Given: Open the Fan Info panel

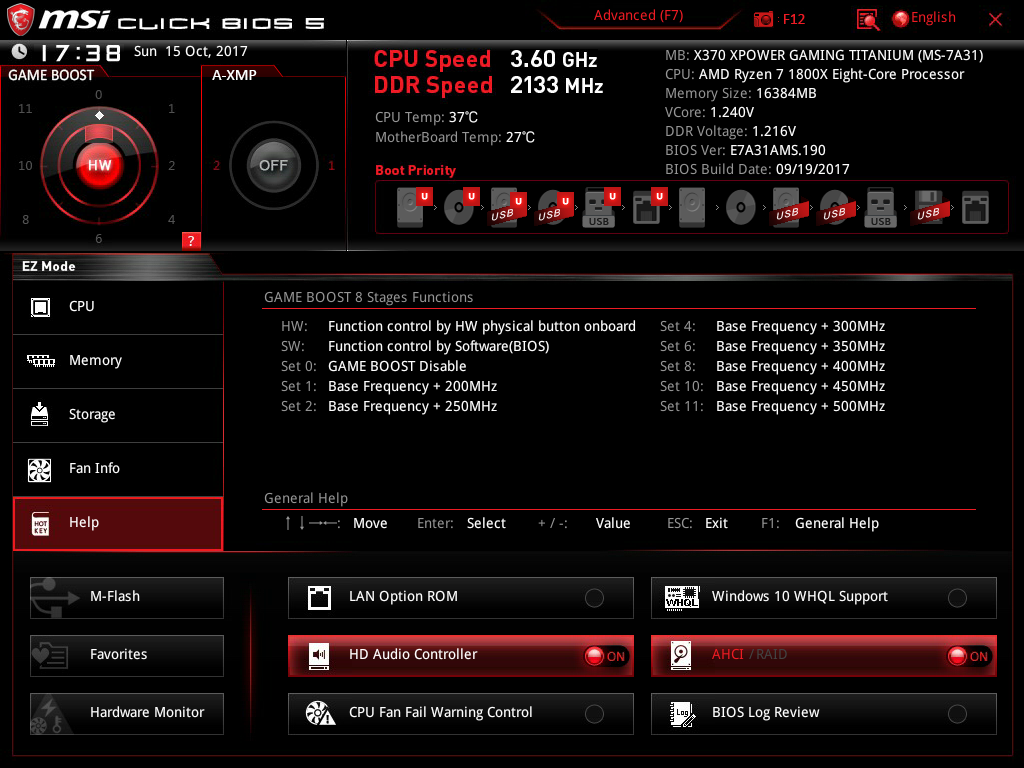Looking at the screenshot, I should click(x=118, y=469).
